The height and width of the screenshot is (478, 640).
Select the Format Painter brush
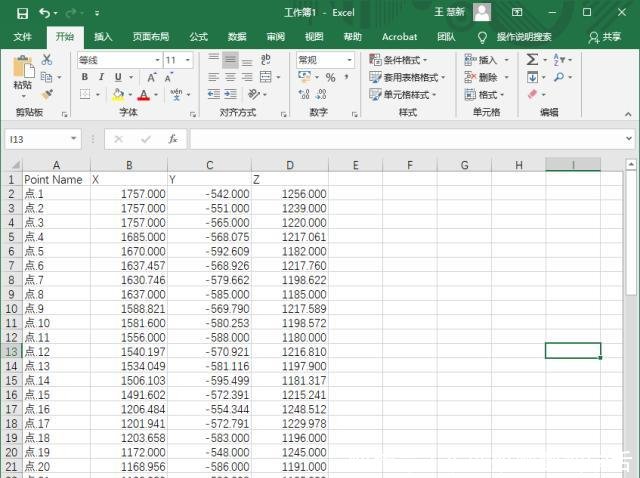pos(46,94)
